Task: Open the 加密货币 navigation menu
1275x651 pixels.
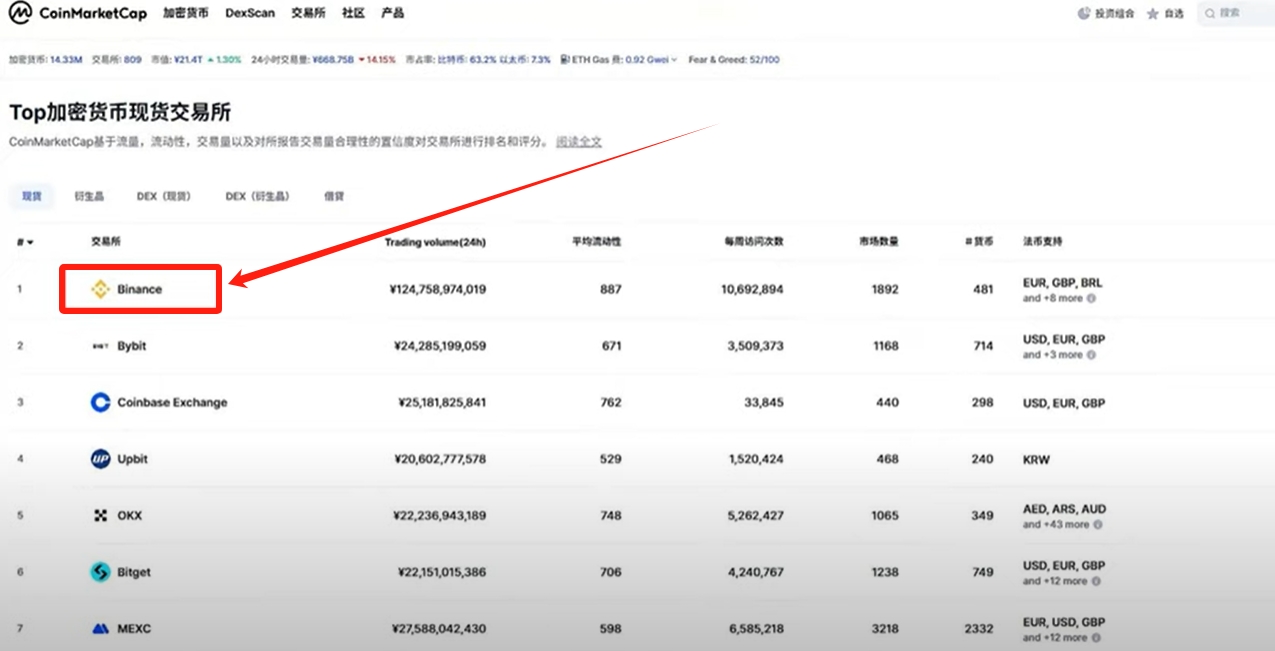Action: pos(186,13)
